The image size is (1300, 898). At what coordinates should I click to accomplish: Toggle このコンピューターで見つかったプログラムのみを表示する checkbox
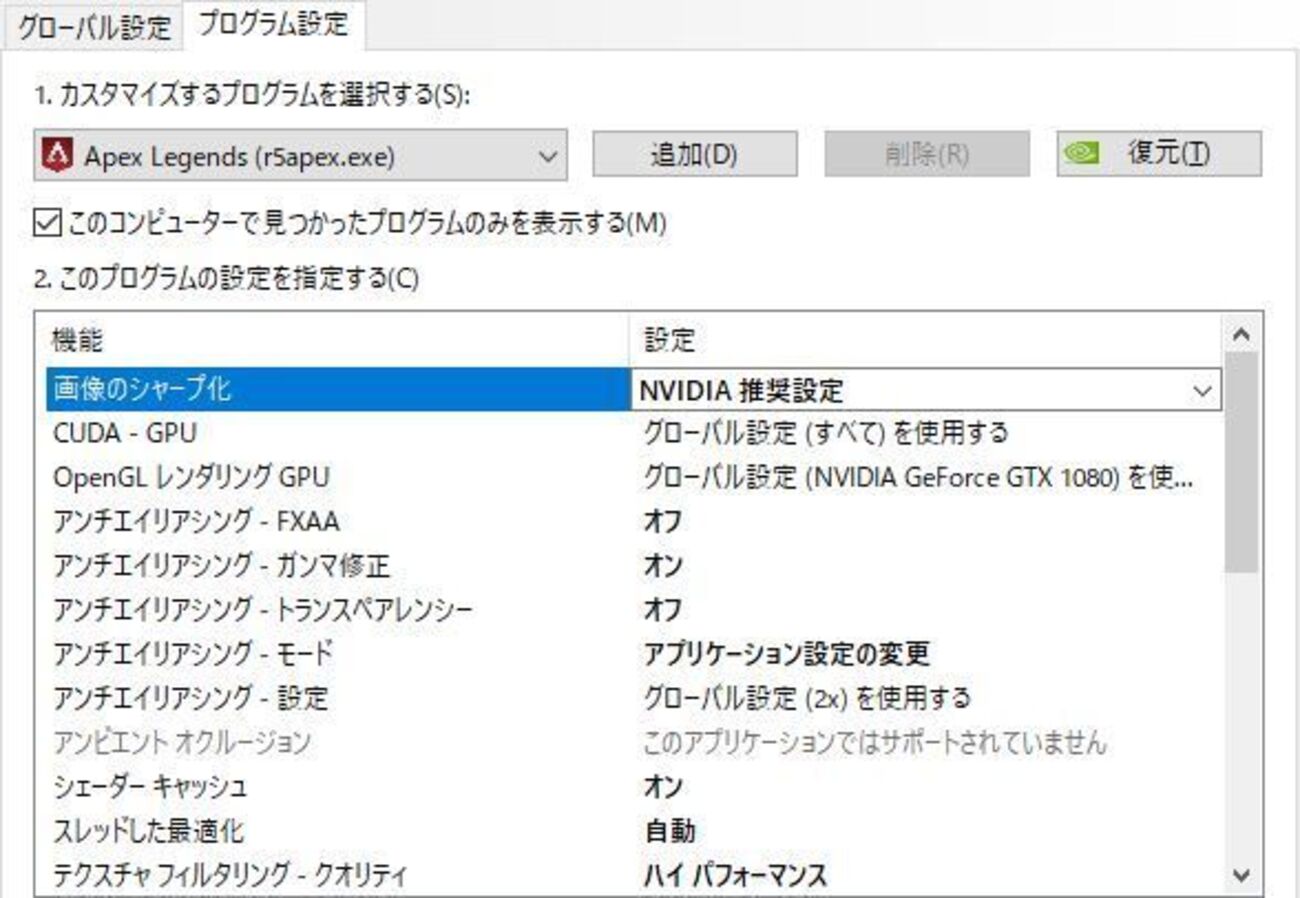(47, 223)
